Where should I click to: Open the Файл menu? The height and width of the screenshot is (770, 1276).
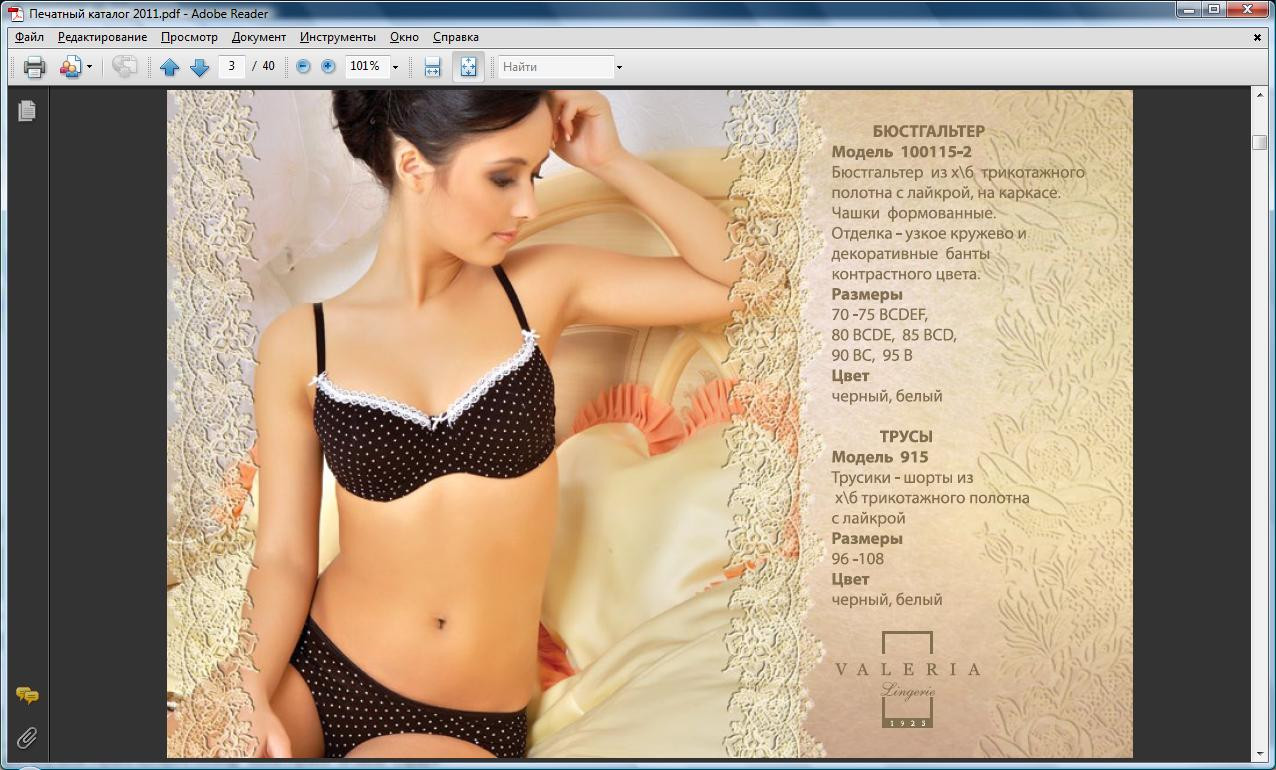pos(29,37)
